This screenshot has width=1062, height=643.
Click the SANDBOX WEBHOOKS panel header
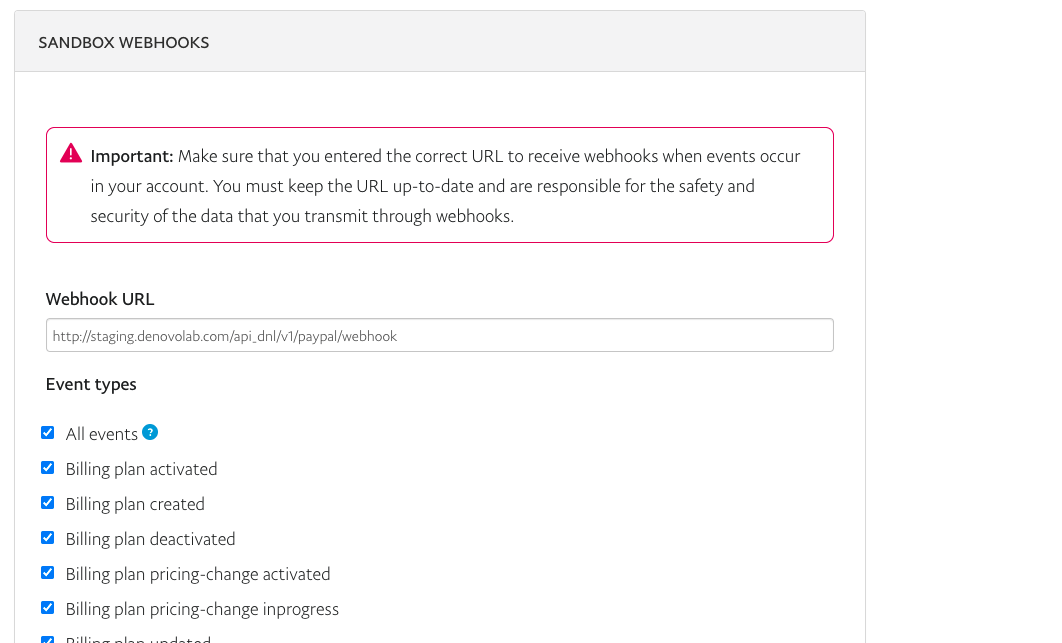click(440, 42)
